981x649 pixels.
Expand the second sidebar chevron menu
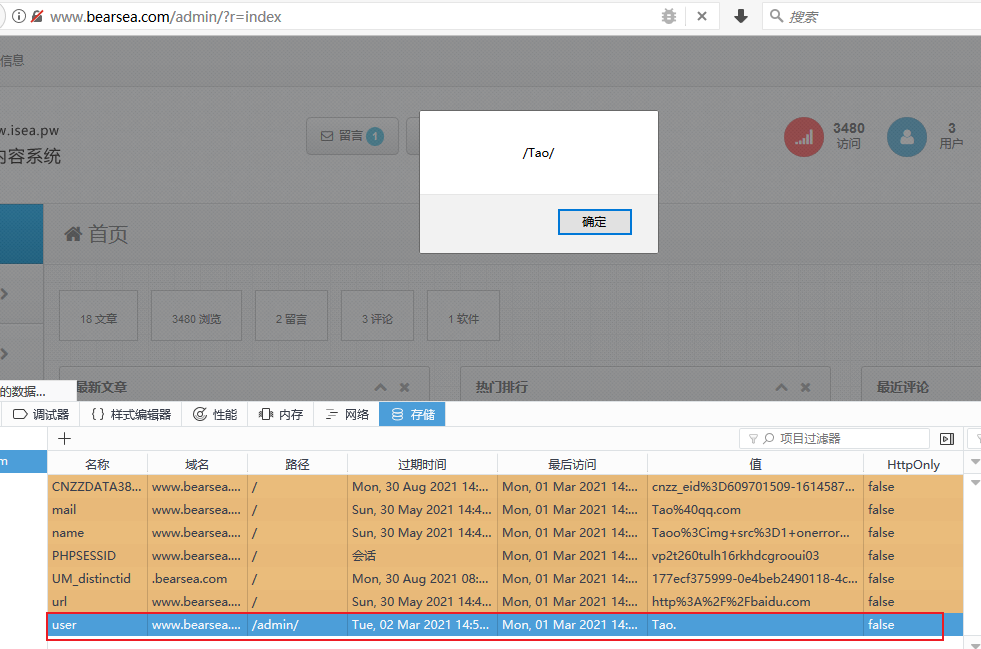pos(4,354)
